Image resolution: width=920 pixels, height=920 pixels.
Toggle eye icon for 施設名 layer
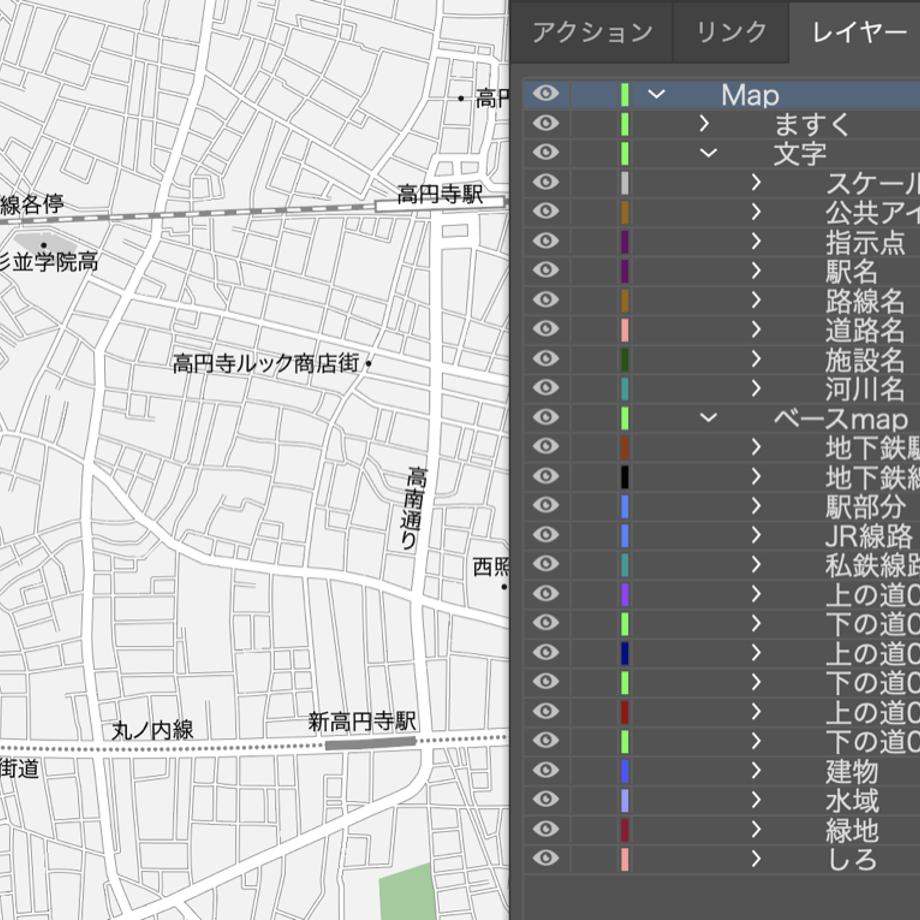pyautogui.click(x=546, y=358)
